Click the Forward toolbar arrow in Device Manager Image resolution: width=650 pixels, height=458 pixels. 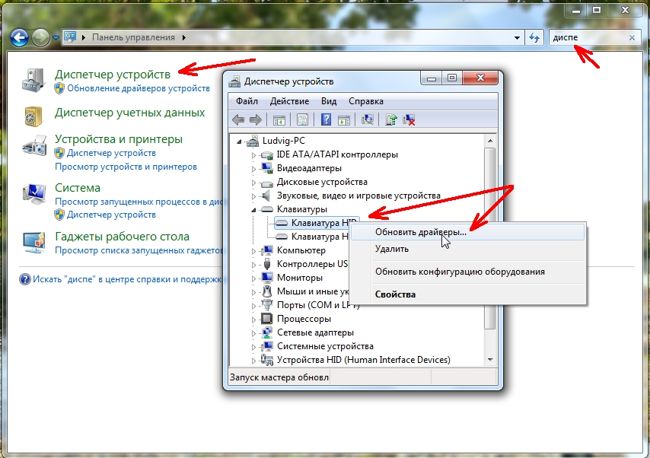point(255,120)
